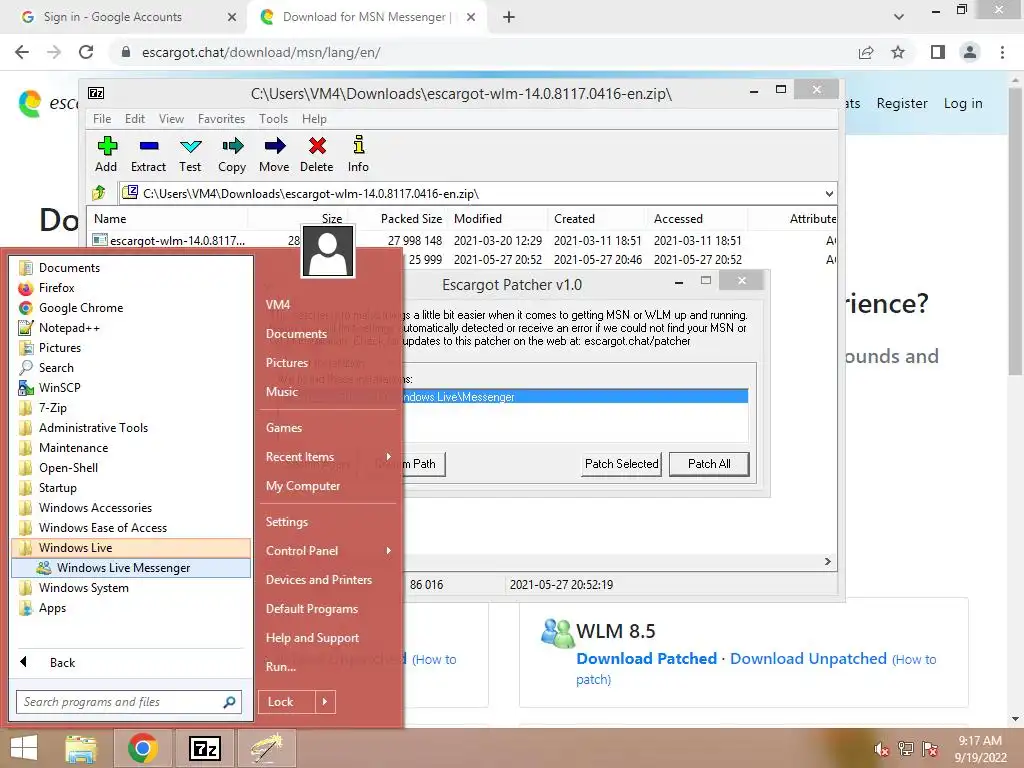The height and width of the screenshot is (768, 1024).
Task: Go up one folder level in 7-Zip
Action: point(99,193)
